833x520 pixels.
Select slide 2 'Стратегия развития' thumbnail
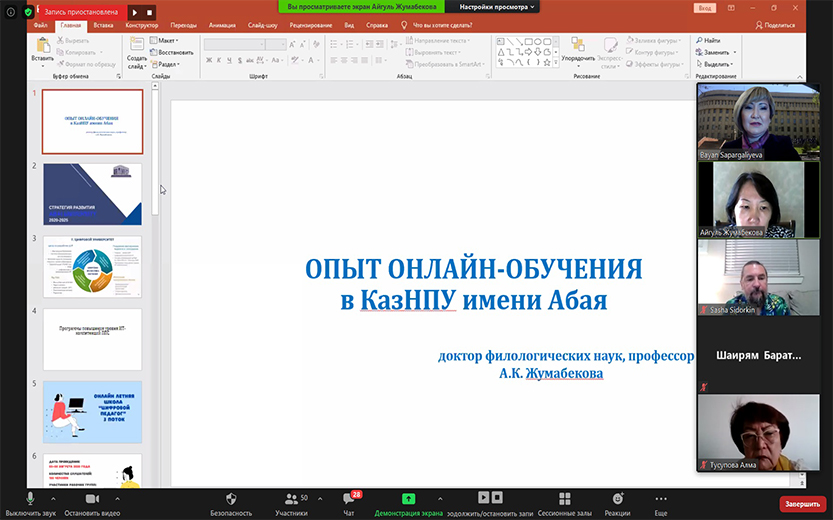92,194
